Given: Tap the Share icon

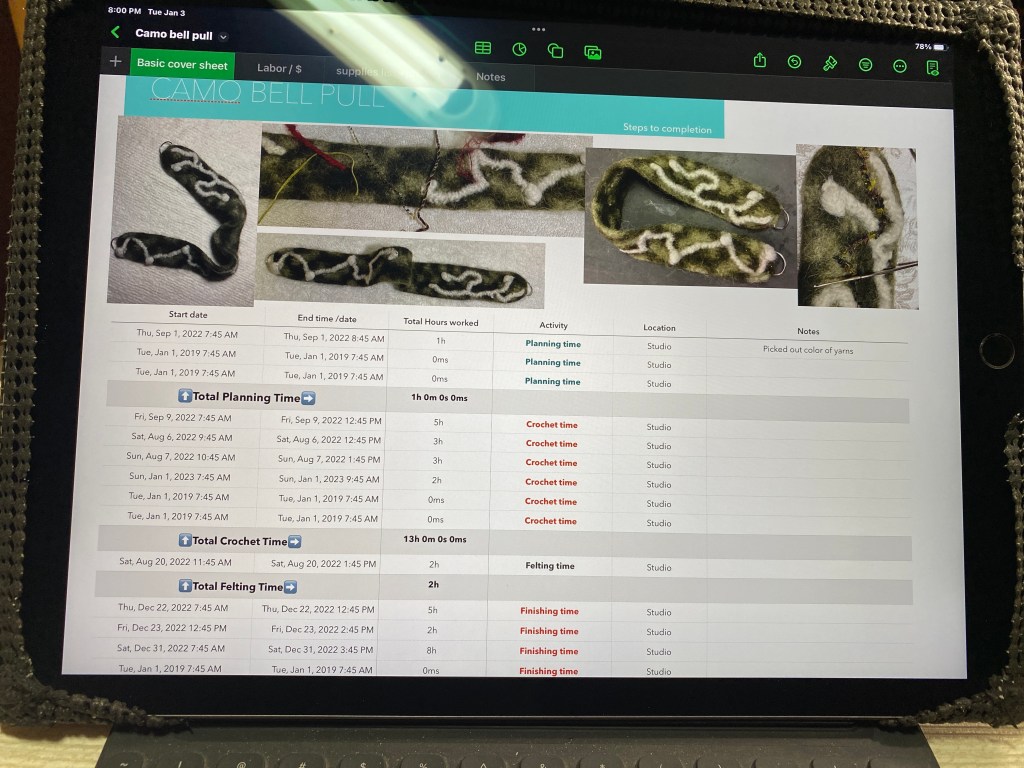Looking at the screenshot, I should (760, 61).
